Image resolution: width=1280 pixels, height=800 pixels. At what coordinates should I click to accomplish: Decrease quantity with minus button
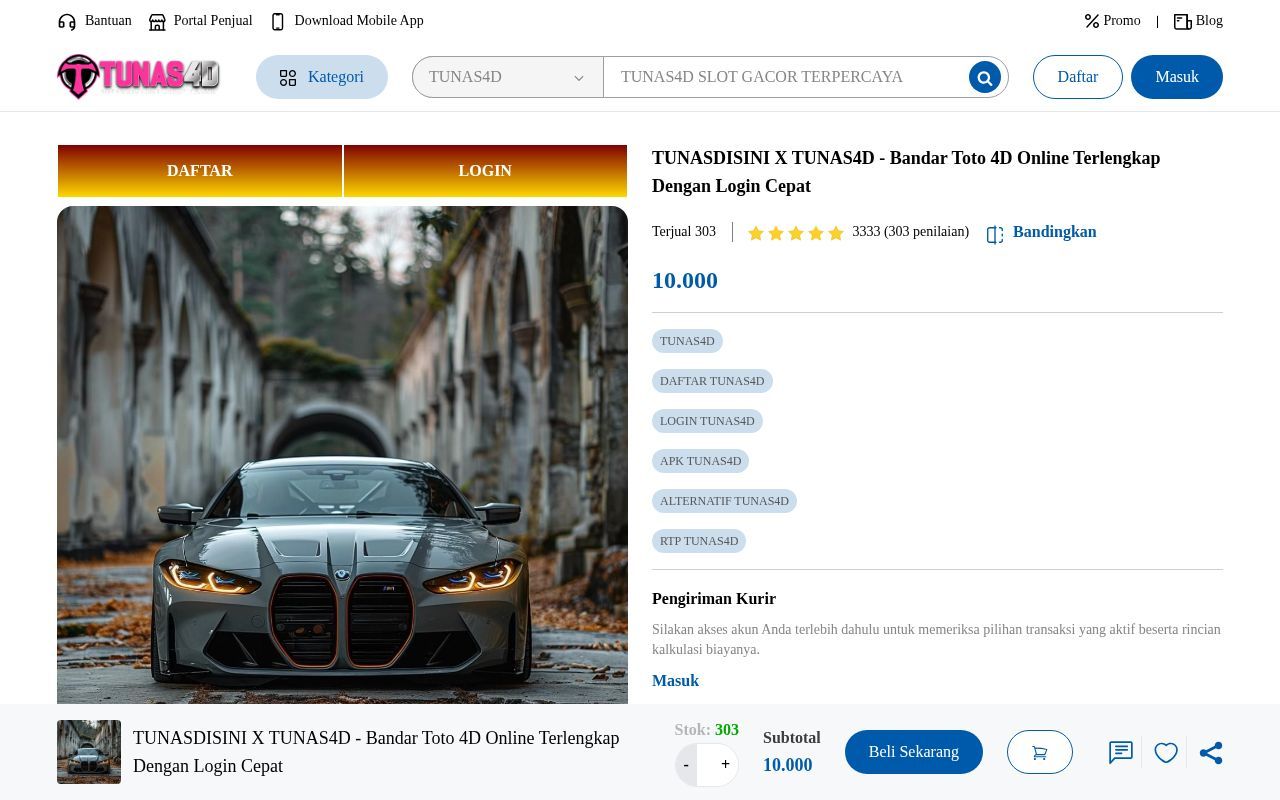(x=686, y=765)
